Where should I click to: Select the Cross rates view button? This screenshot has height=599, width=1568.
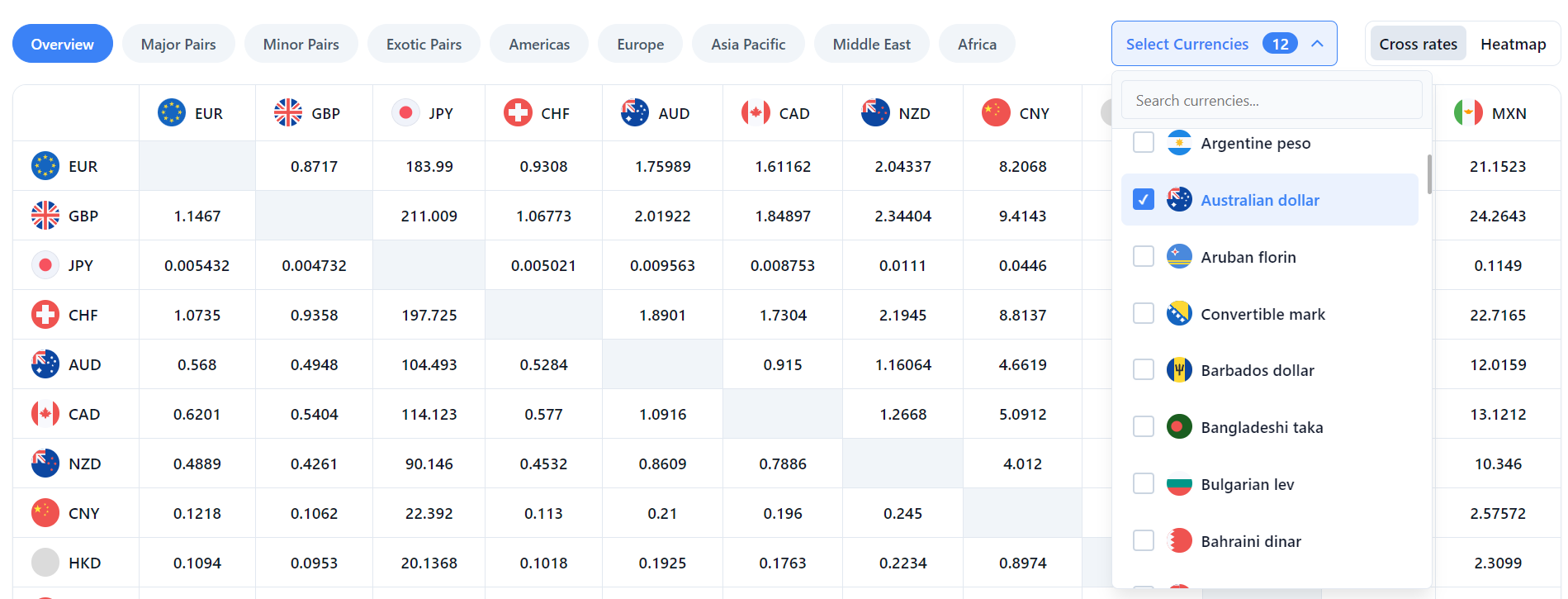tap(1418, 44)
